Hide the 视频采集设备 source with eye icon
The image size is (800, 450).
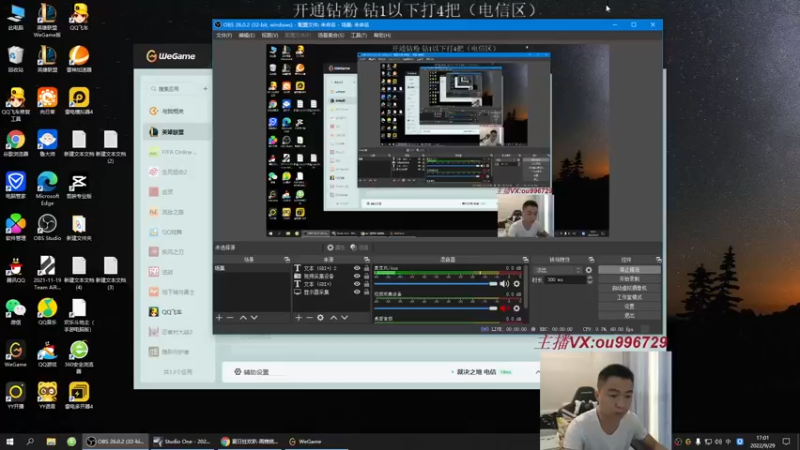tap(357, 276)
